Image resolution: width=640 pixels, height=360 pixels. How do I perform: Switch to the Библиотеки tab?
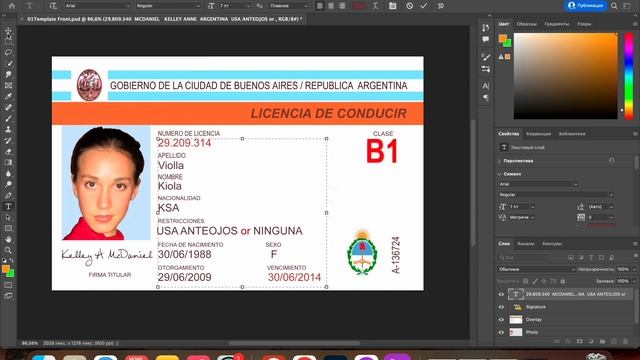[572, 134]
